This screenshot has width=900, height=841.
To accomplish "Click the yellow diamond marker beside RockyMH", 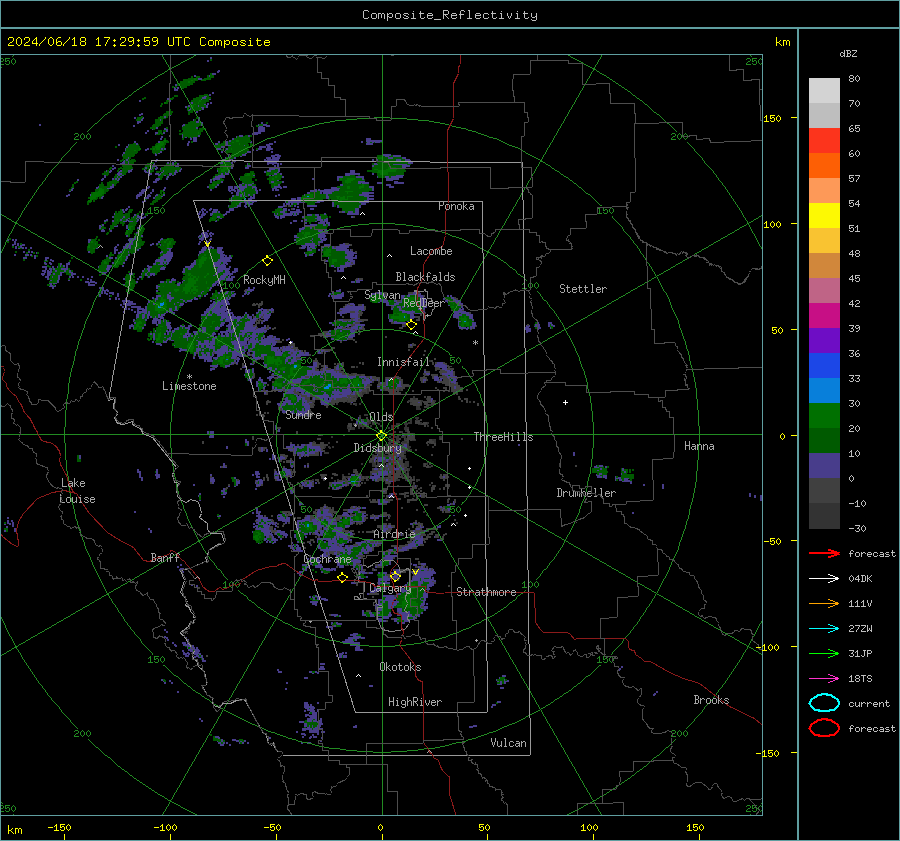I will tap(267, 261).
